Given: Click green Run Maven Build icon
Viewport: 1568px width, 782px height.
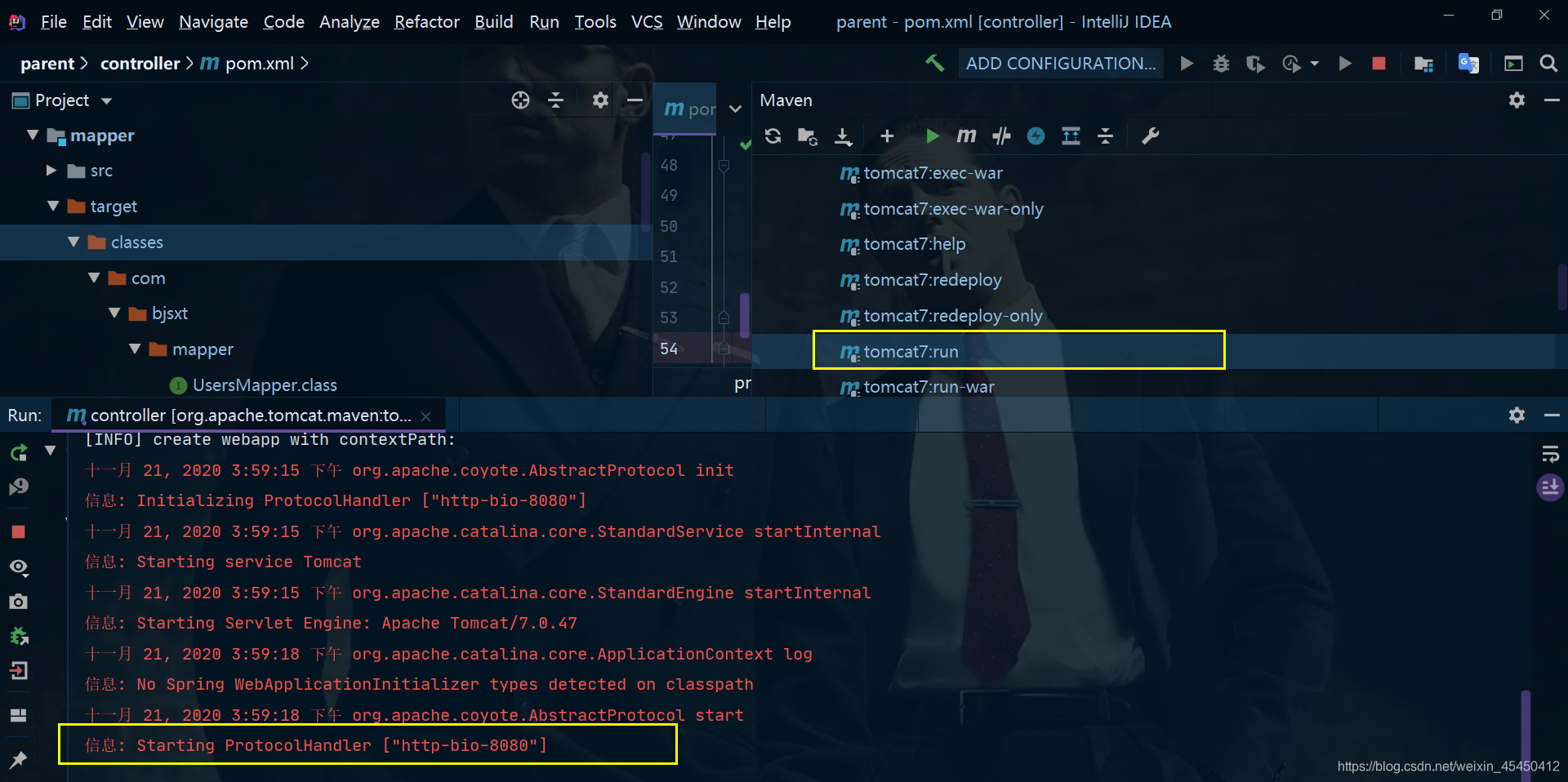Looking at the screenshot, I should [x=932, y=136].
